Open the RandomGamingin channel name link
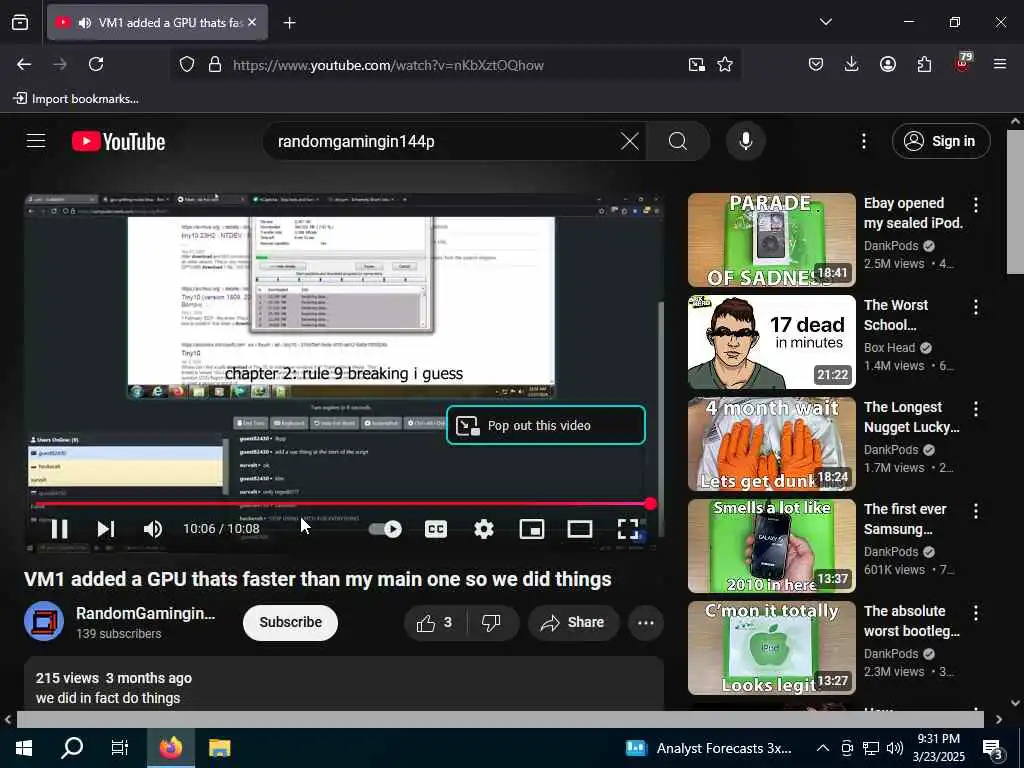This screenshot has width=1024, height=768. (x=146, y=613)
